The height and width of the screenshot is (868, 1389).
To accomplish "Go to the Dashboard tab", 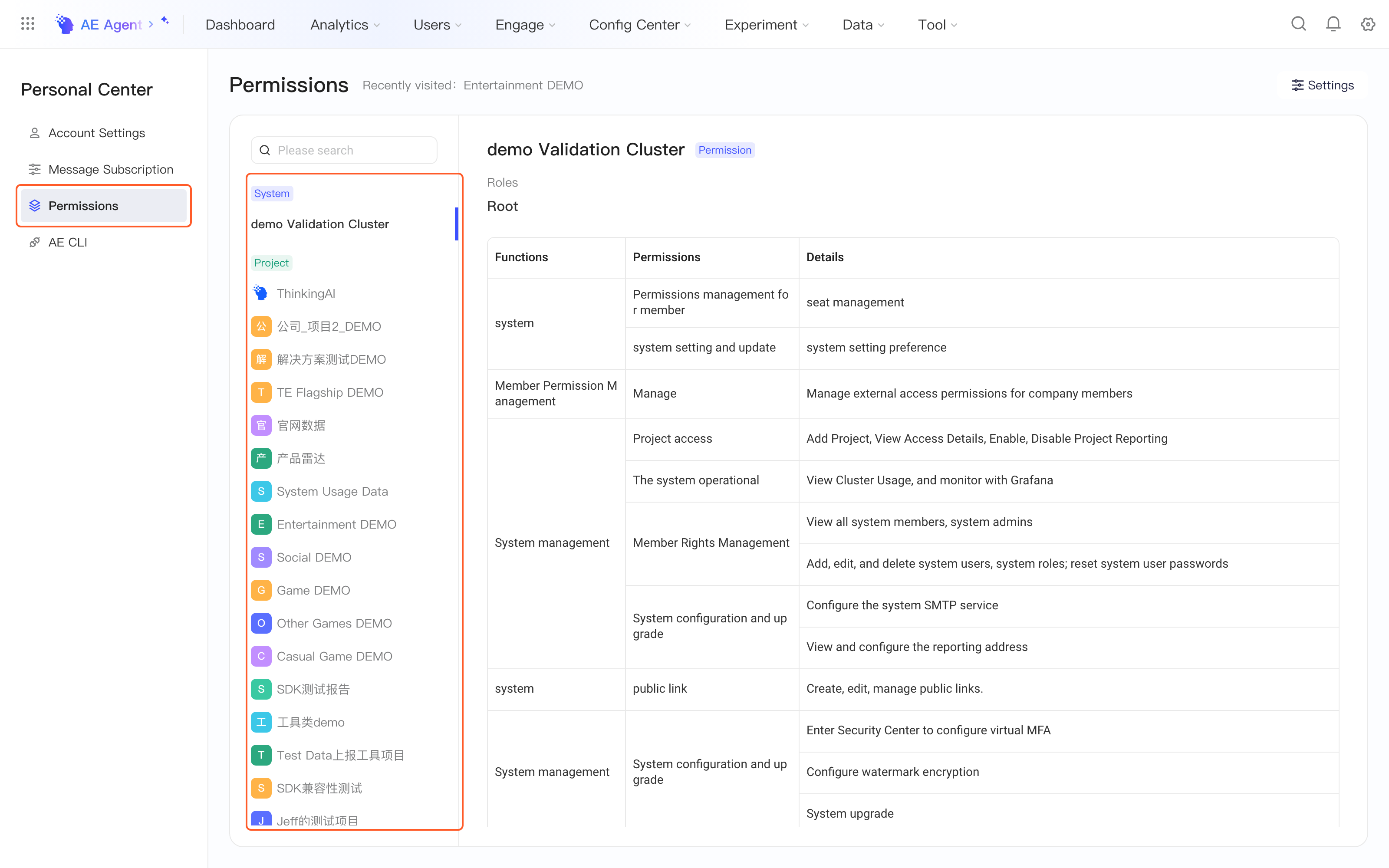I will pos(240,25).
